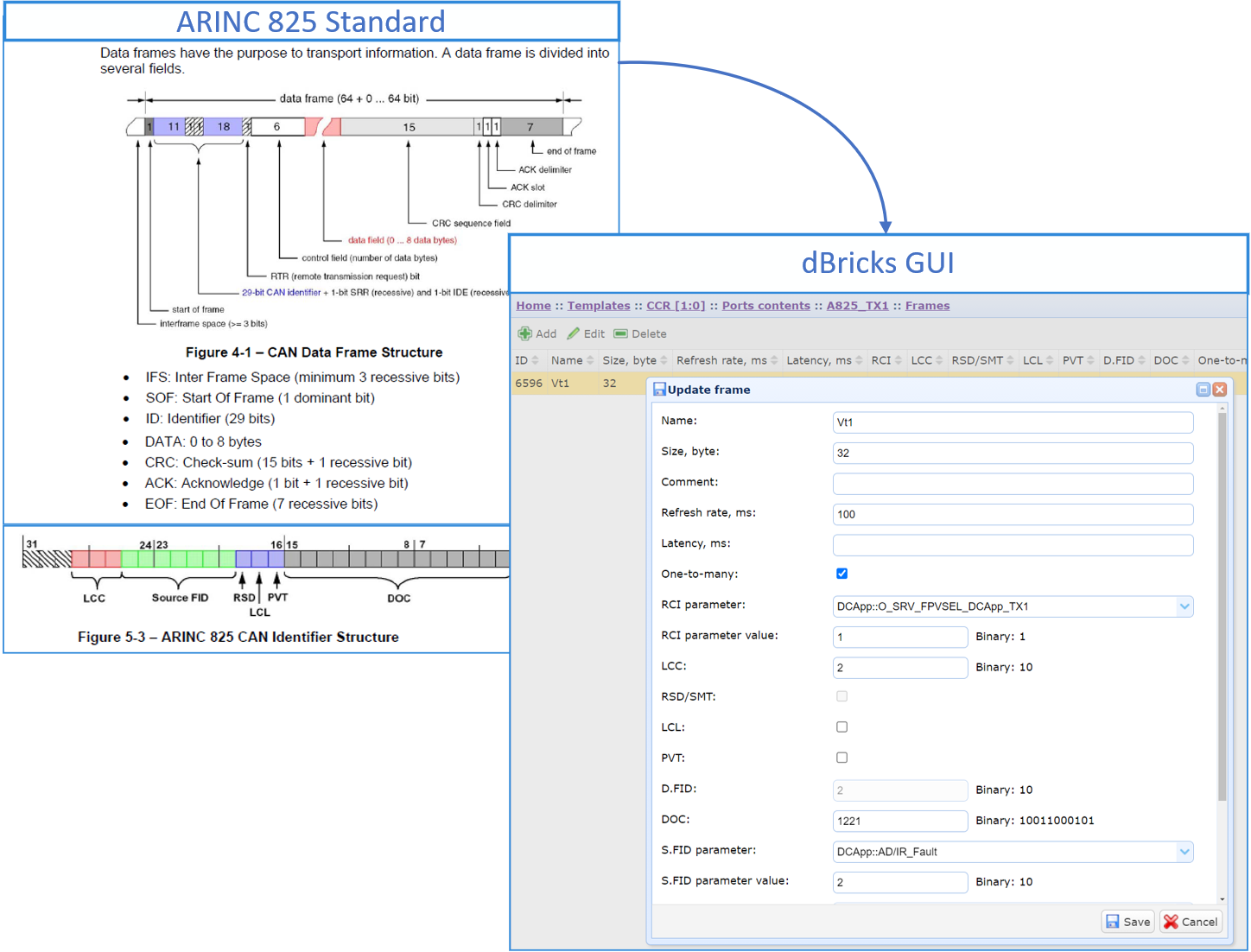
Task: Enable the LCL checkbox
Action: coord(841,727)
